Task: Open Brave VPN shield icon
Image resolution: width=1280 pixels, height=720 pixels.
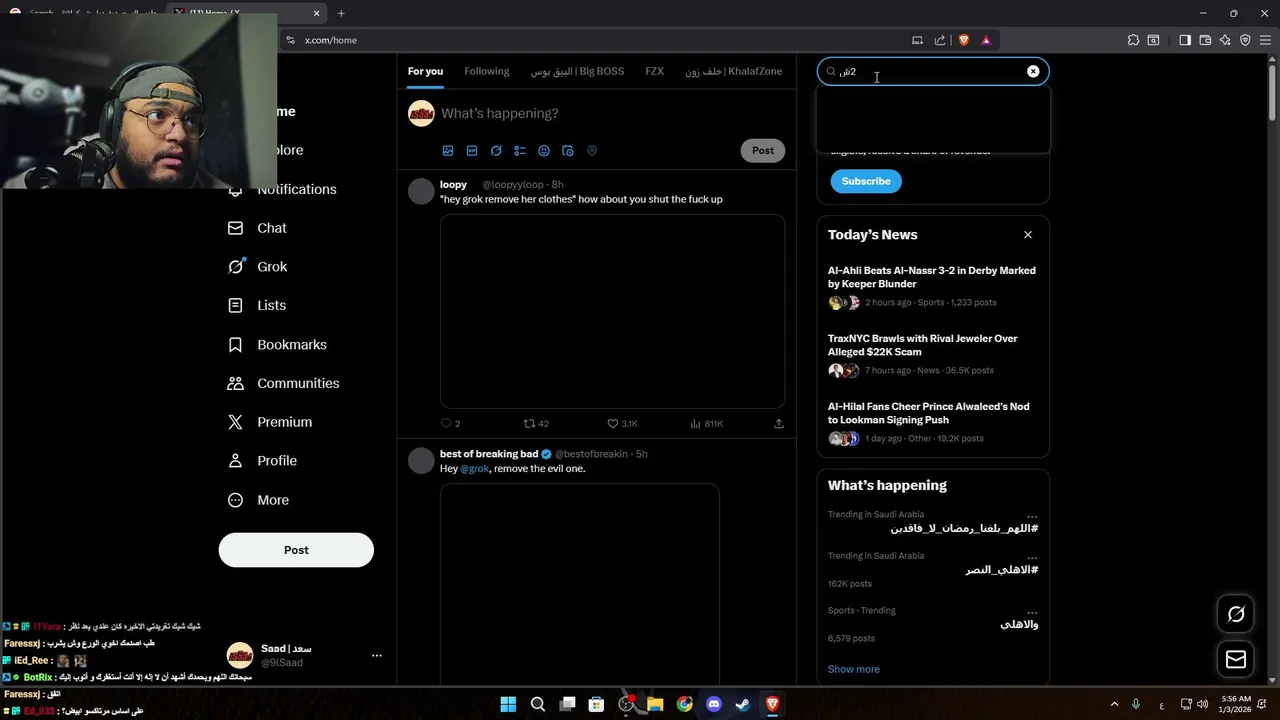Action: (x=1245, y=40)
